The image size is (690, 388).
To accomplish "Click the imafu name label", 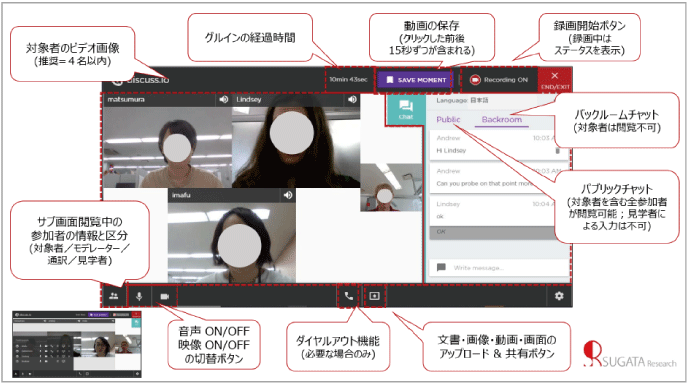I will (x=182, y=196).
